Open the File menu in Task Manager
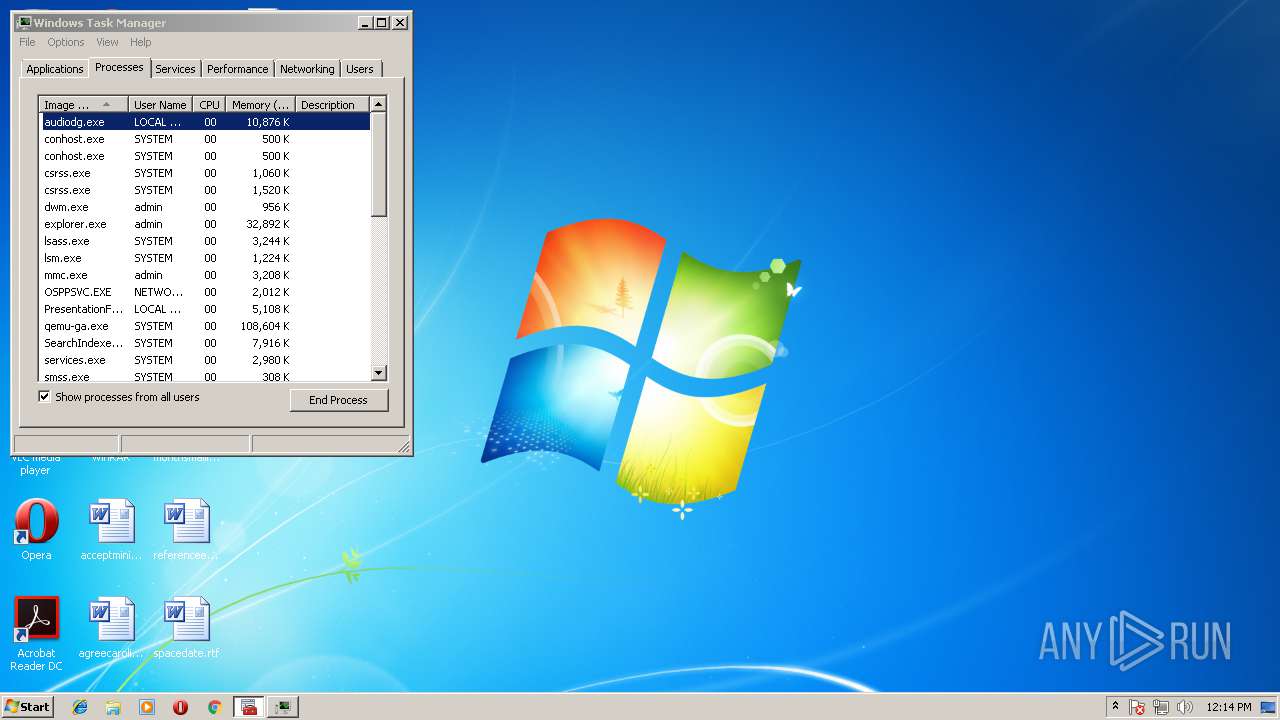Screen dimensions: 1280x720 (27, 42)
